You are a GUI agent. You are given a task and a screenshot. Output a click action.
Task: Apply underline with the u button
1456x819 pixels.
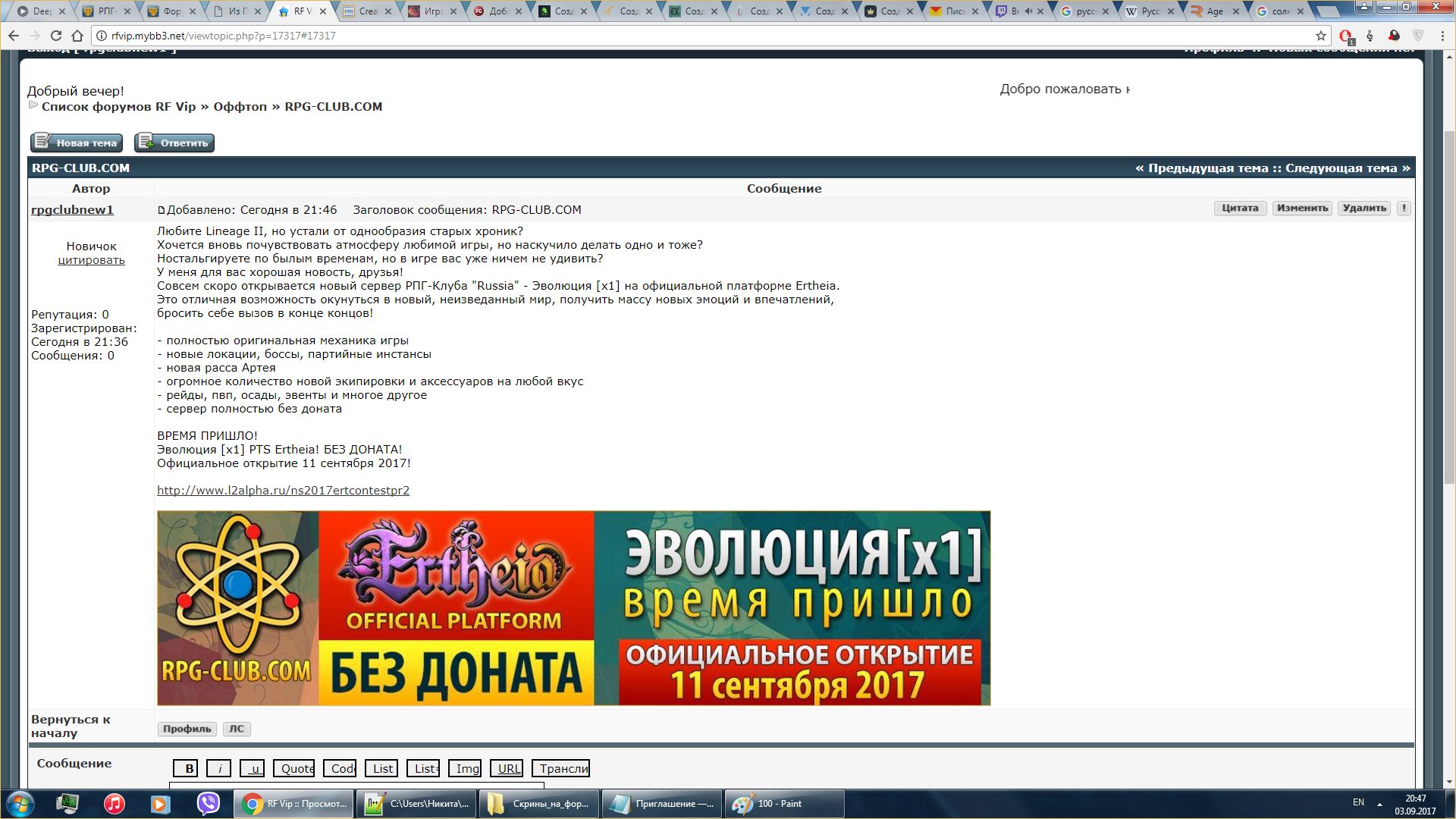coord(253,768)
